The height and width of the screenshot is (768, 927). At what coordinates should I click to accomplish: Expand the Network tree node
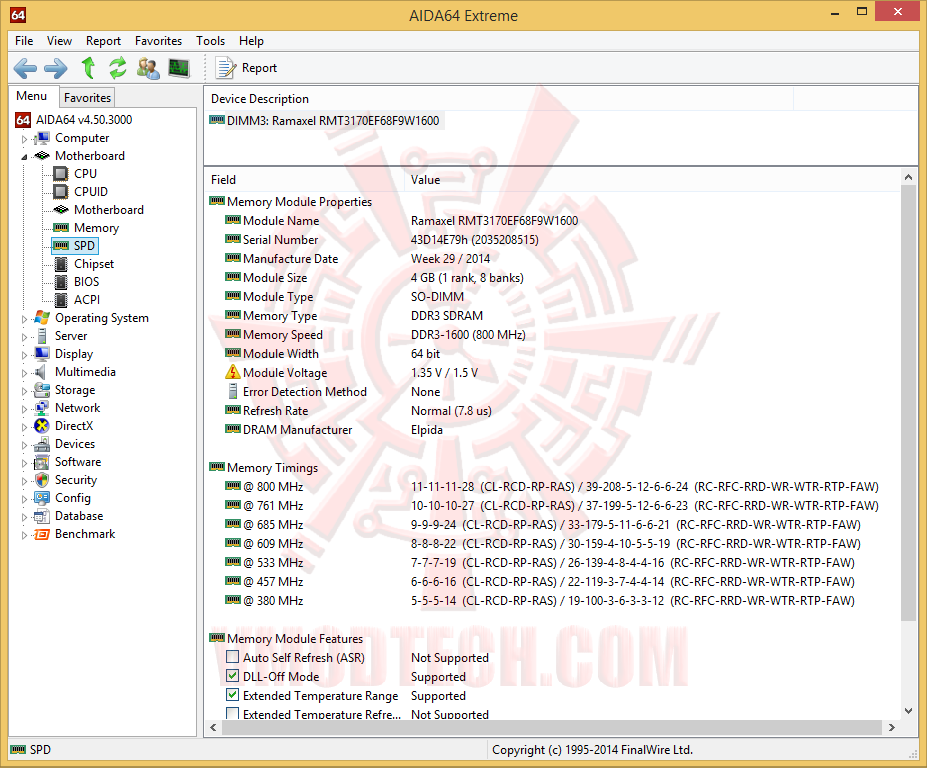pyautogui.click(x=24, y=409)
